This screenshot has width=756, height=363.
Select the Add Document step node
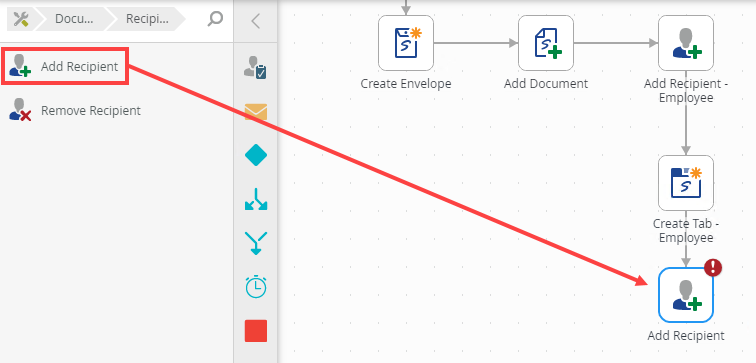coord(546,43)
